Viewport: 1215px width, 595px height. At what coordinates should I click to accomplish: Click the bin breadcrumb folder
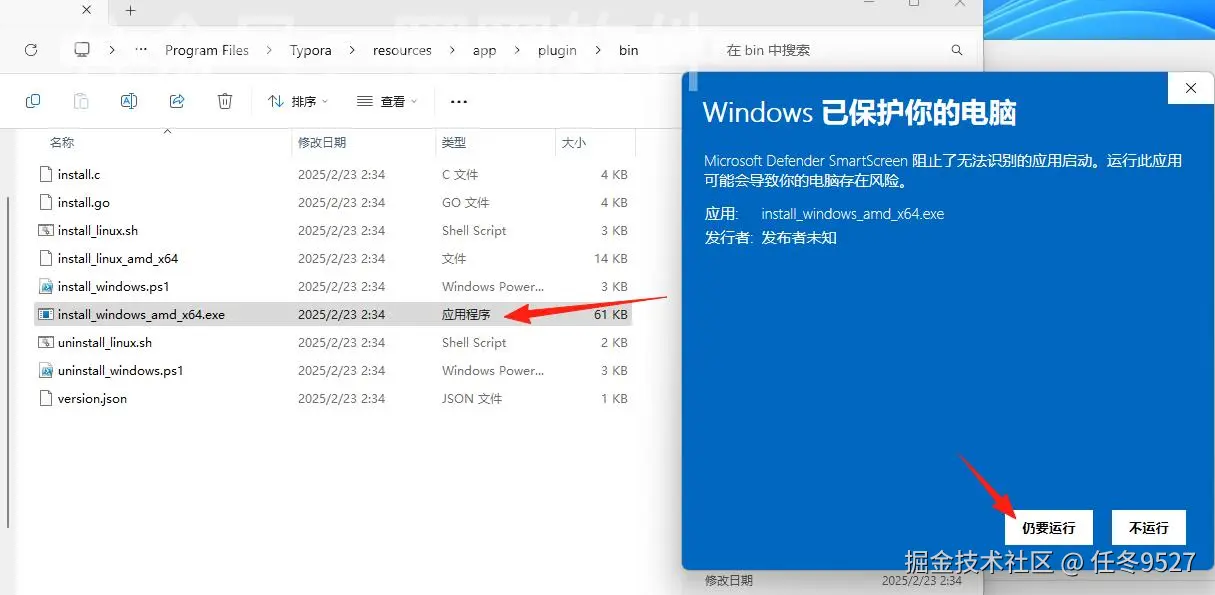pyautogui.click(x=628, y=50)
